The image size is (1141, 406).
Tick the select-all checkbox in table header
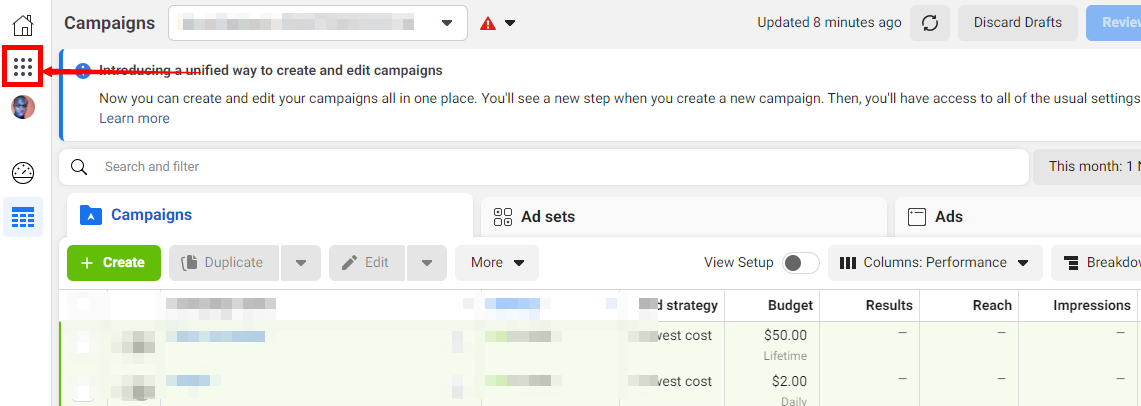(85, 305)
